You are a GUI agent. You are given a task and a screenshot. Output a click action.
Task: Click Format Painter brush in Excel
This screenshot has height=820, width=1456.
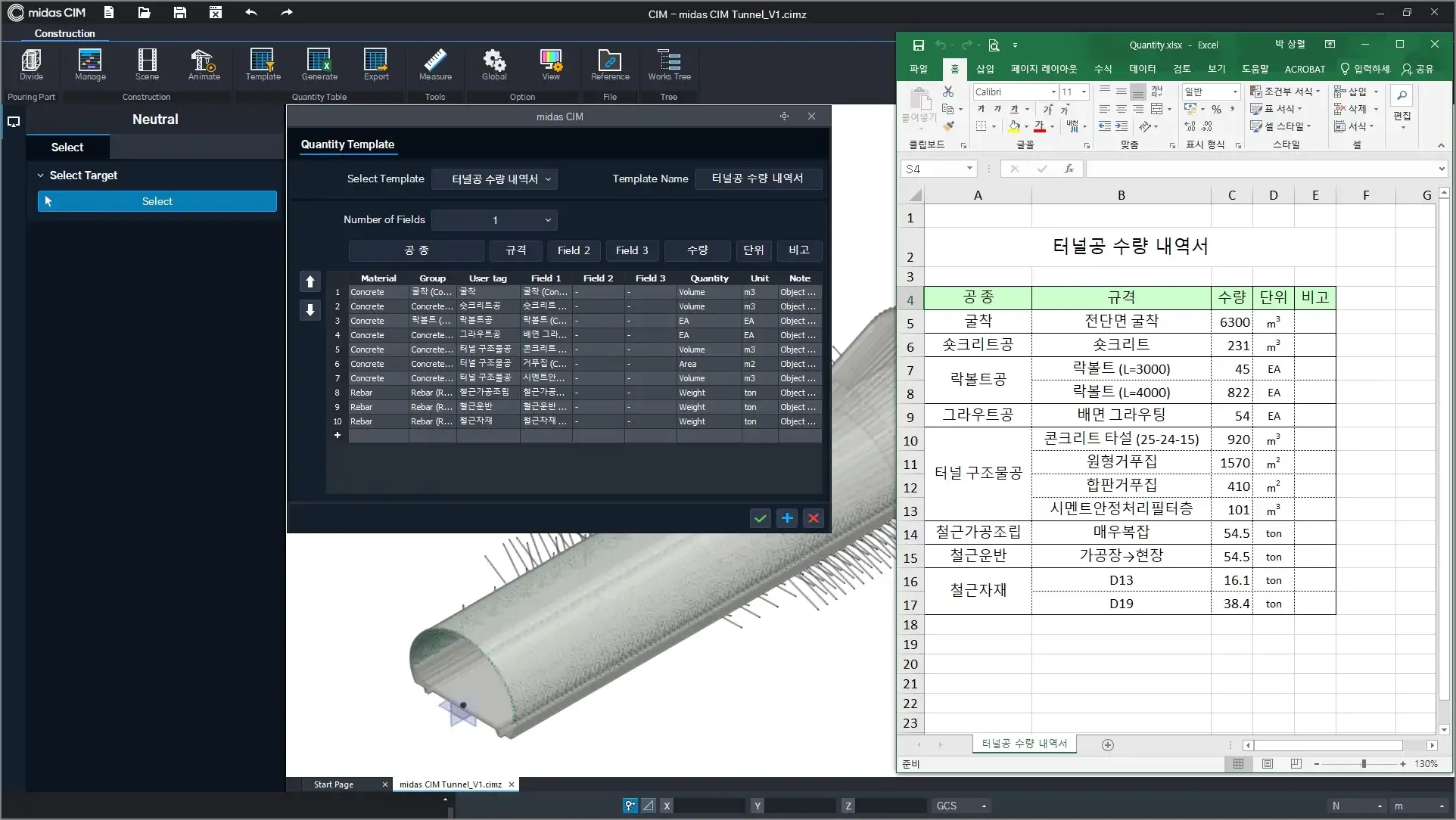tap(948, 126)
